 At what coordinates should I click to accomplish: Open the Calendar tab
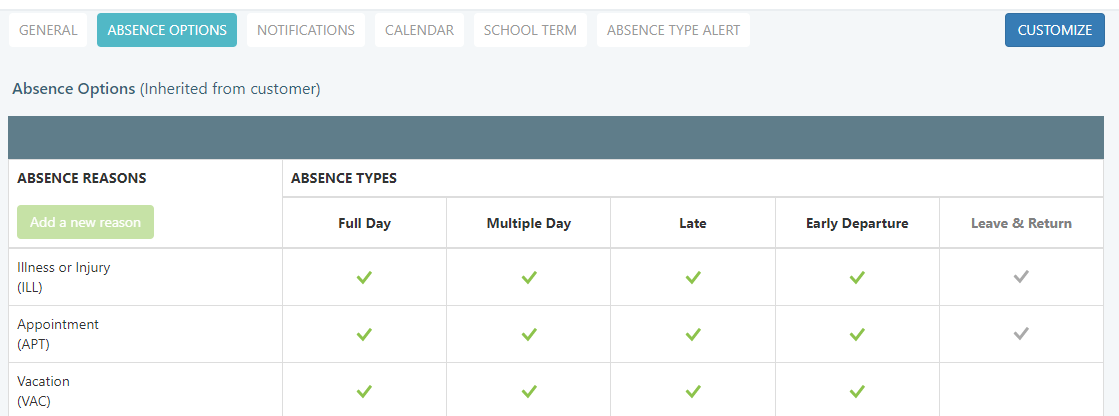(x=420, y=30)
